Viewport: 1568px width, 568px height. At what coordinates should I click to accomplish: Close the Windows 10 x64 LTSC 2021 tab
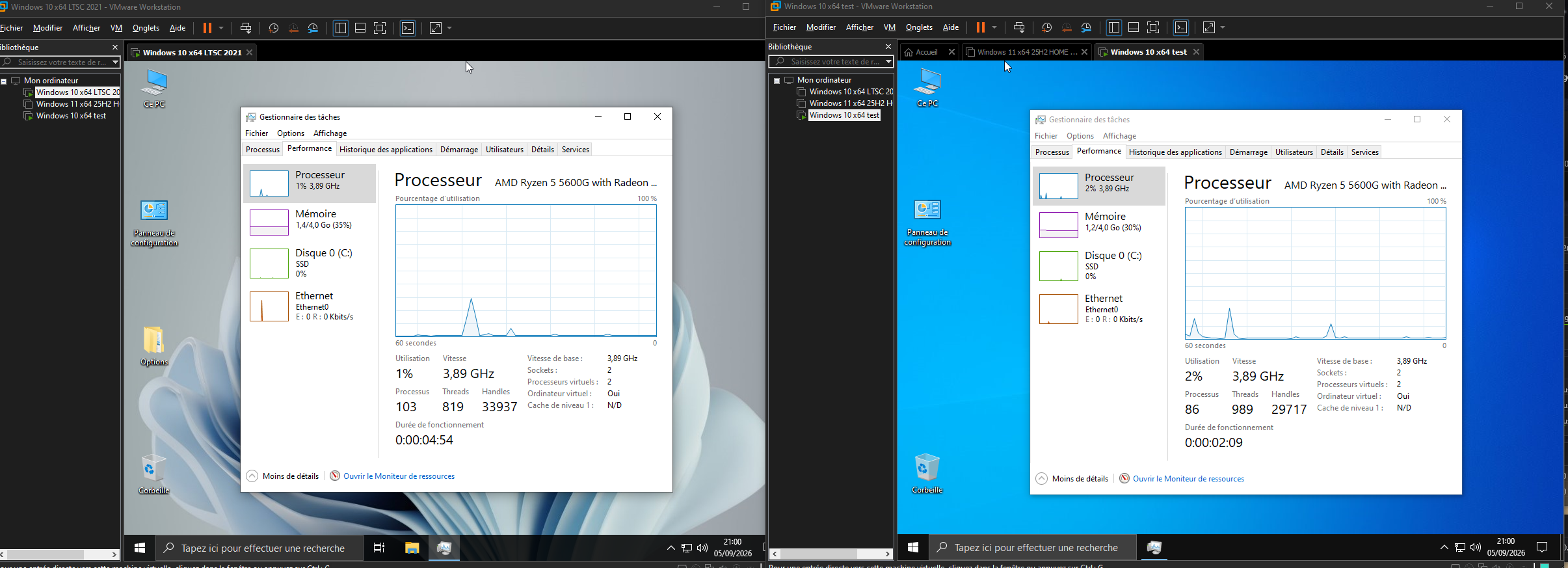coord(249,53)
